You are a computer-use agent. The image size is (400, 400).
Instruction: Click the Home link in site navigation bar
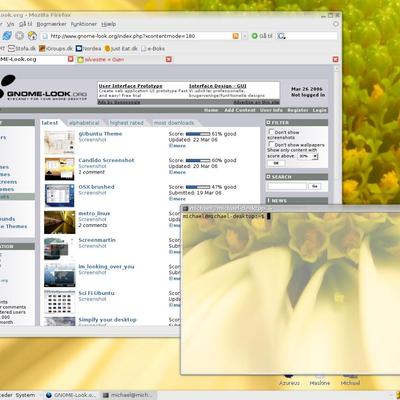tap(211, 110)
